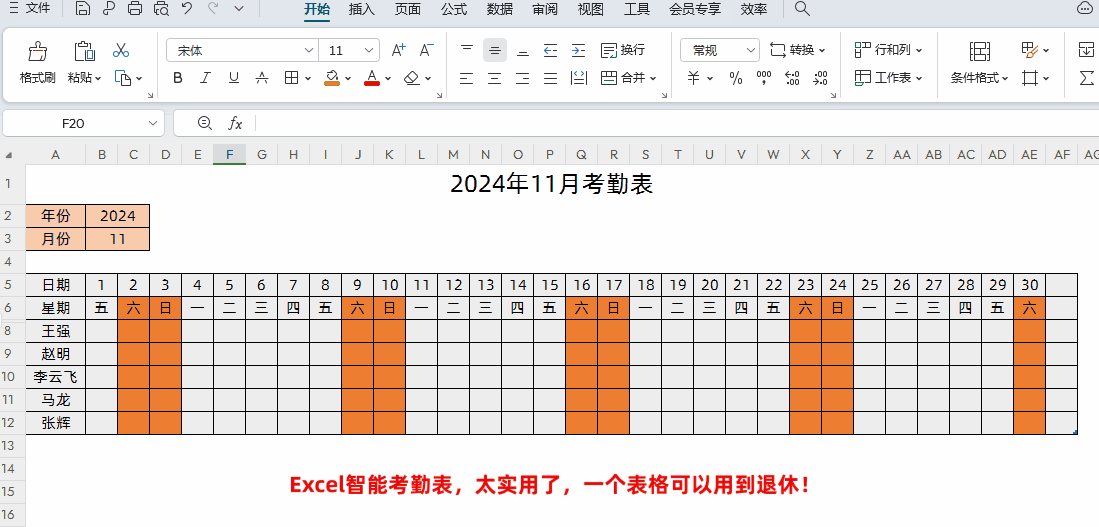Click the Percent style icon

[x=736, y=78]
